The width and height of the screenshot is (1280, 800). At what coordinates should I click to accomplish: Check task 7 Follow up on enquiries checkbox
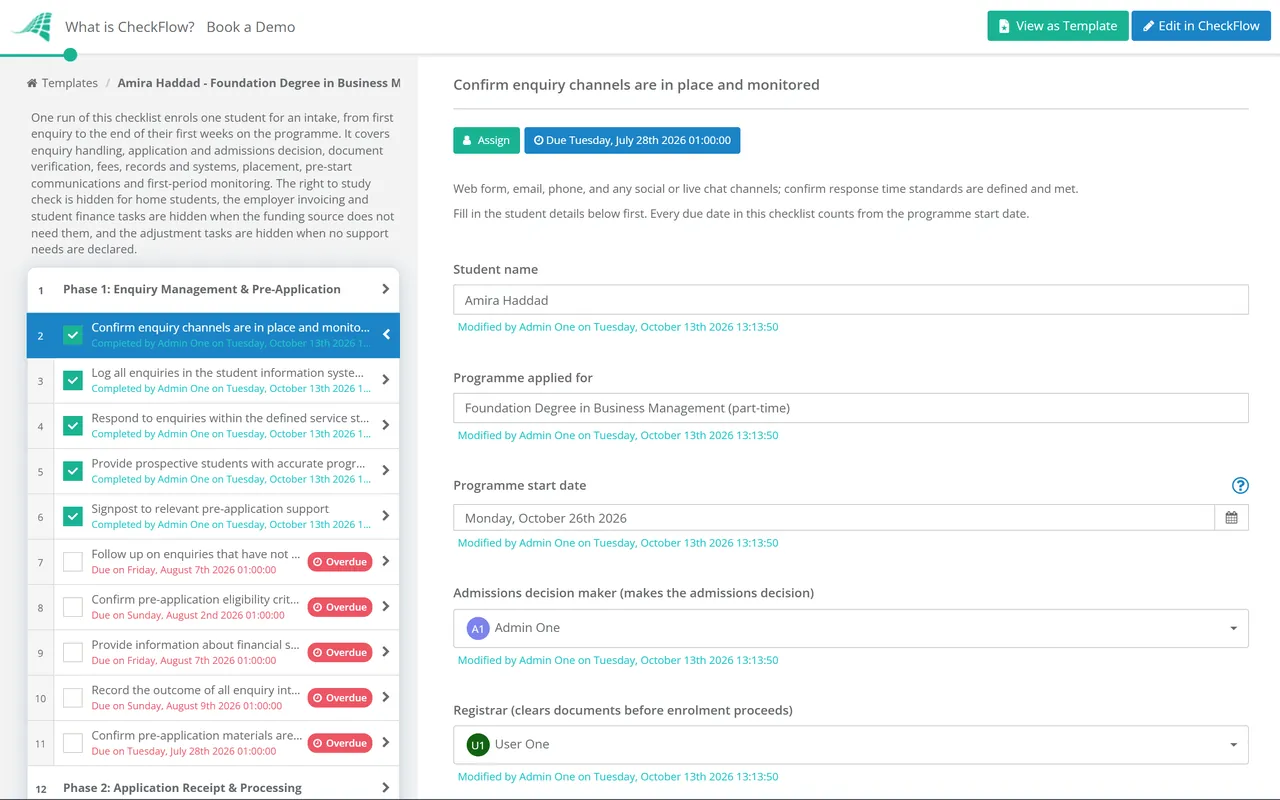pos(73,562)
